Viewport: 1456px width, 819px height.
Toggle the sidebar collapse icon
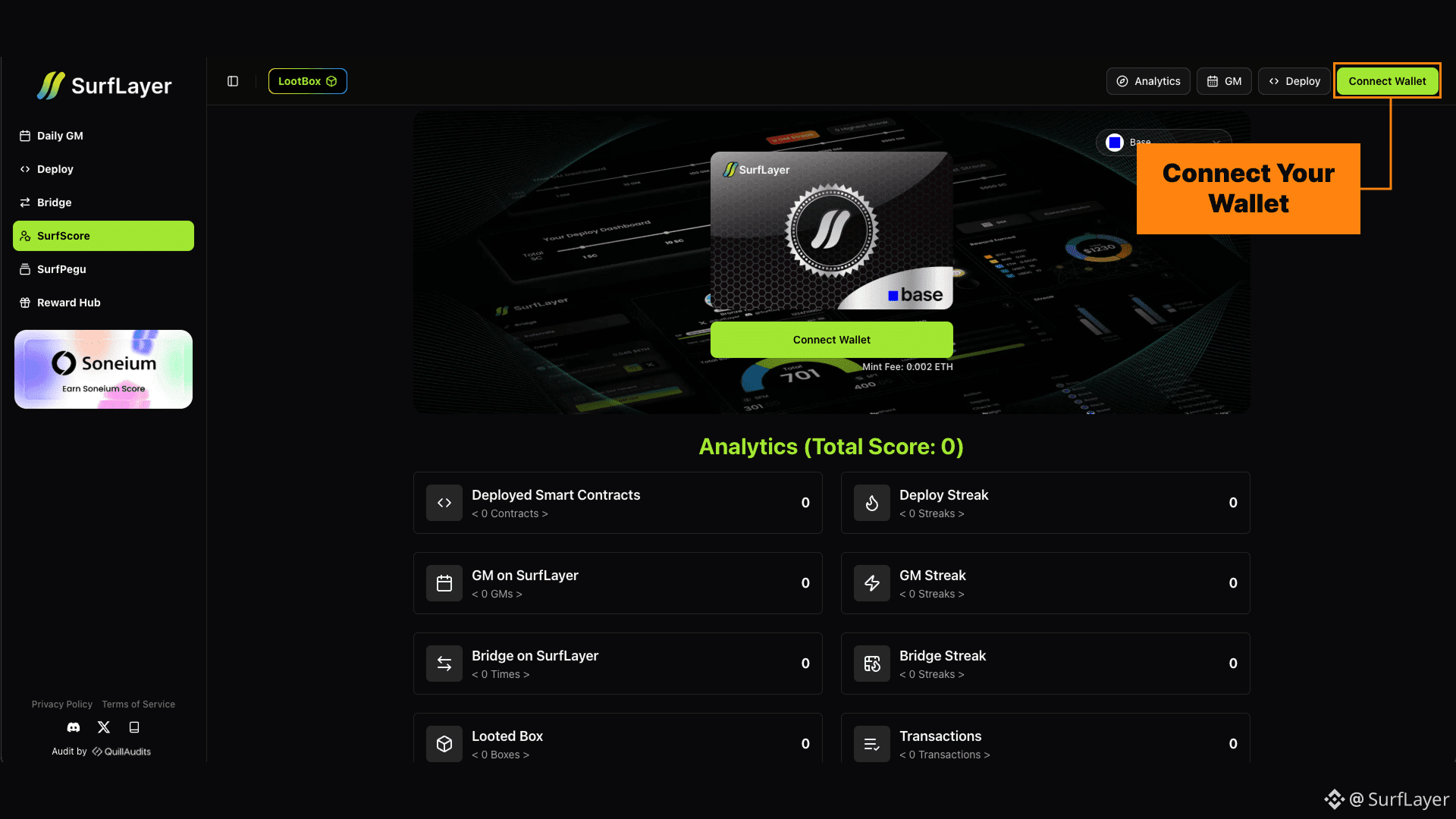pos(233,81)
